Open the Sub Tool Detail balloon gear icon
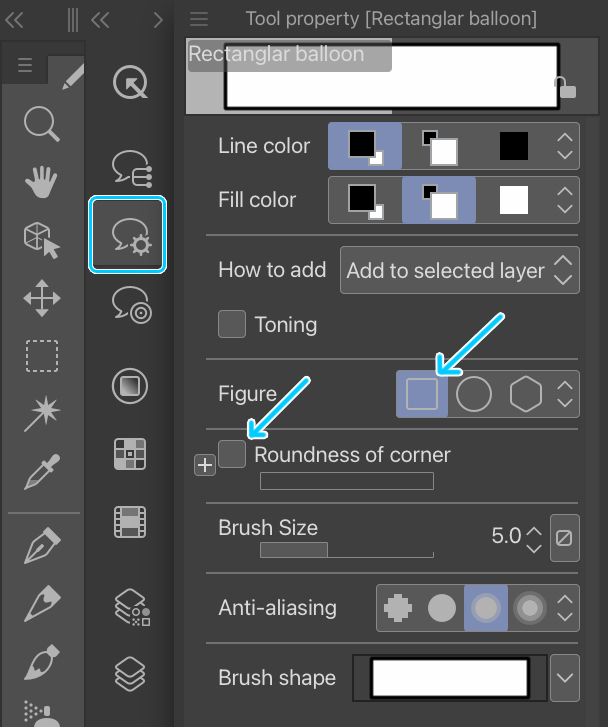The width and height of the screenshot is (608, 727). point(129,235)
